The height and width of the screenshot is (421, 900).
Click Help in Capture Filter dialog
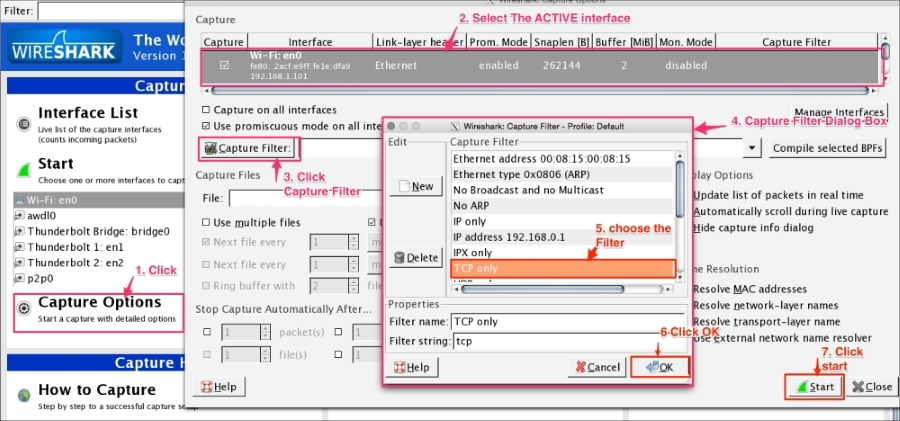(x=412, y=367)
